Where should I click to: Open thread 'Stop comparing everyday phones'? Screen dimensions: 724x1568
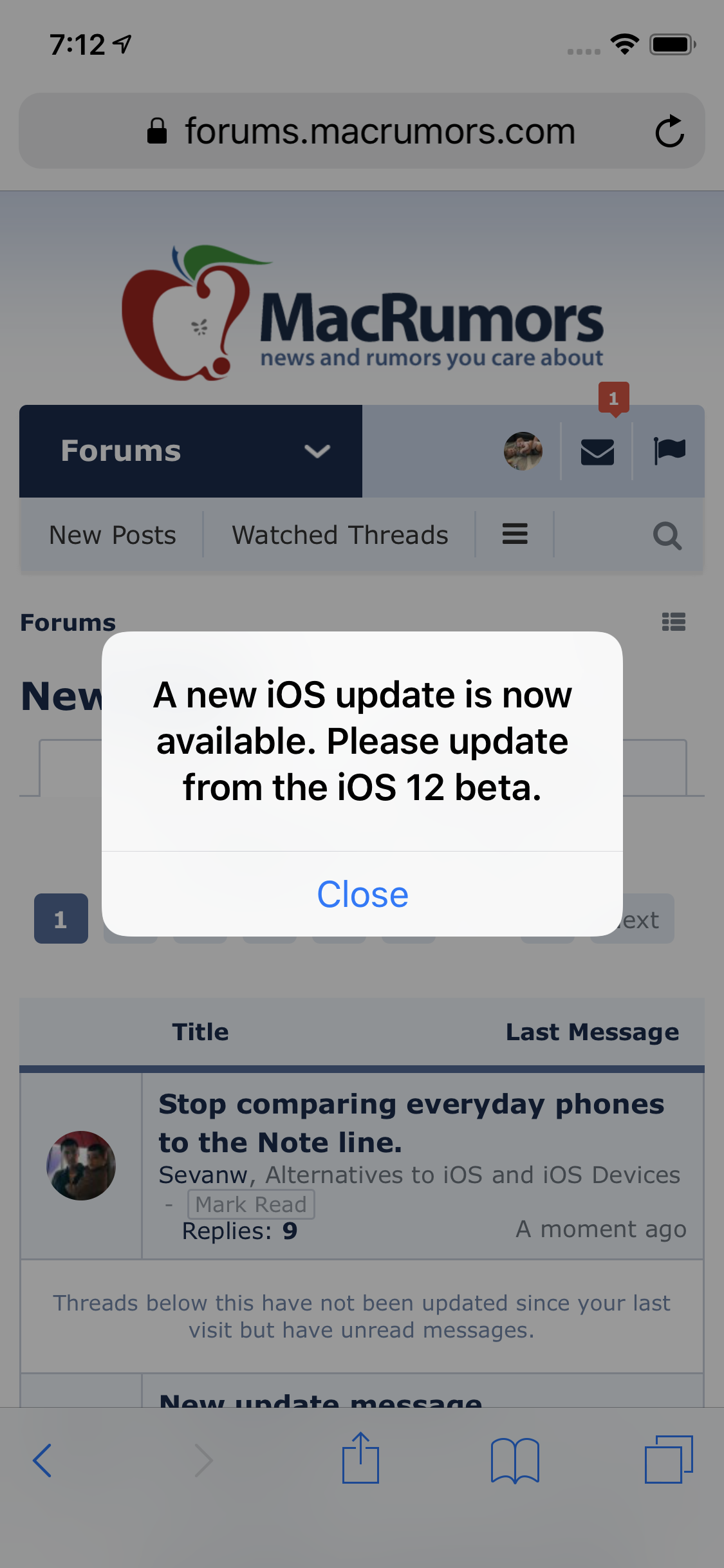tap(411, 1123)
